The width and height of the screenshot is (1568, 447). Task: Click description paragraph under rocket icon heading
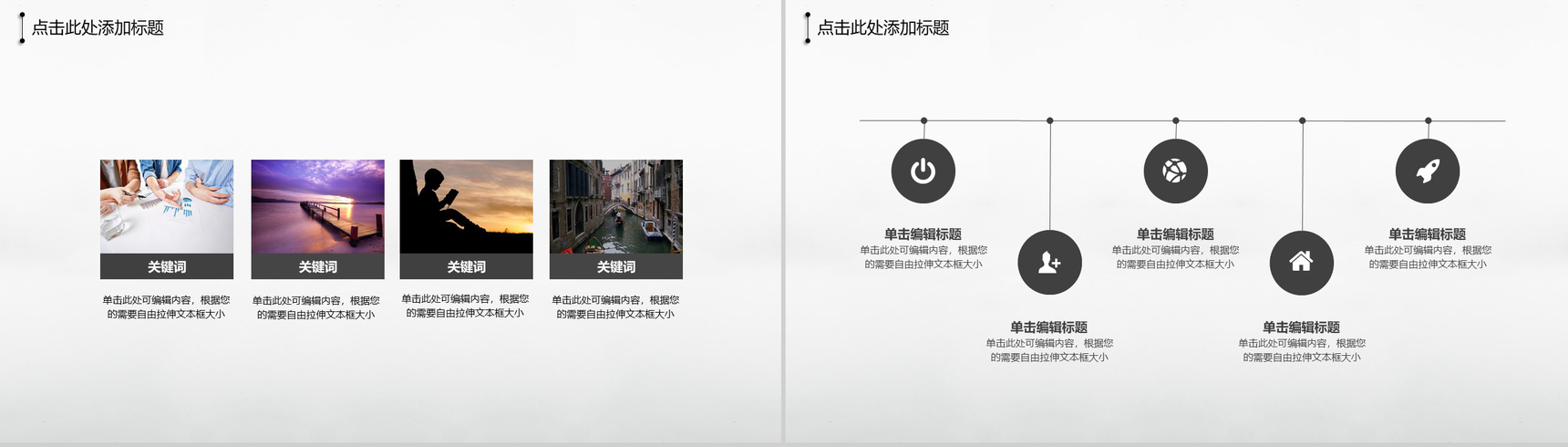[x=1428, y=257]
